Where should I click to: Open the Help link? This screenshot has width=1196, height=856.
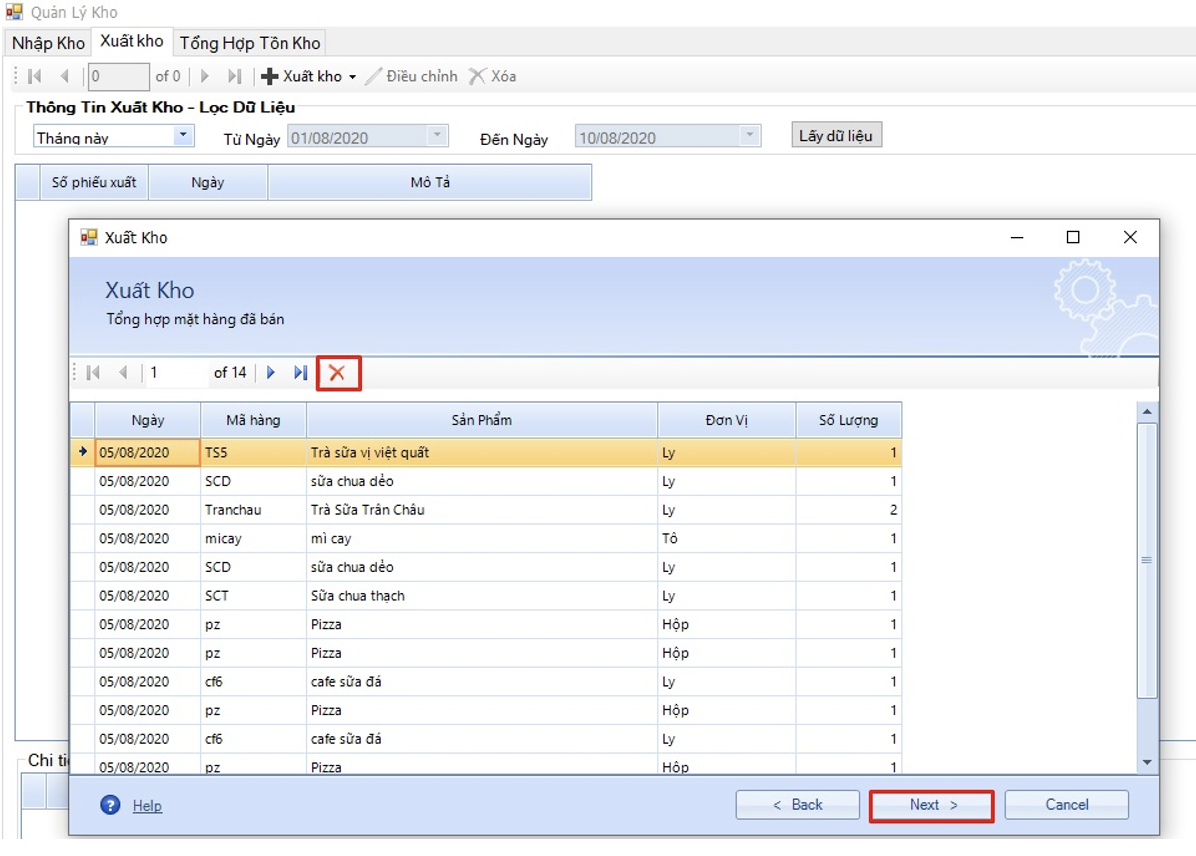click(147, 806)
